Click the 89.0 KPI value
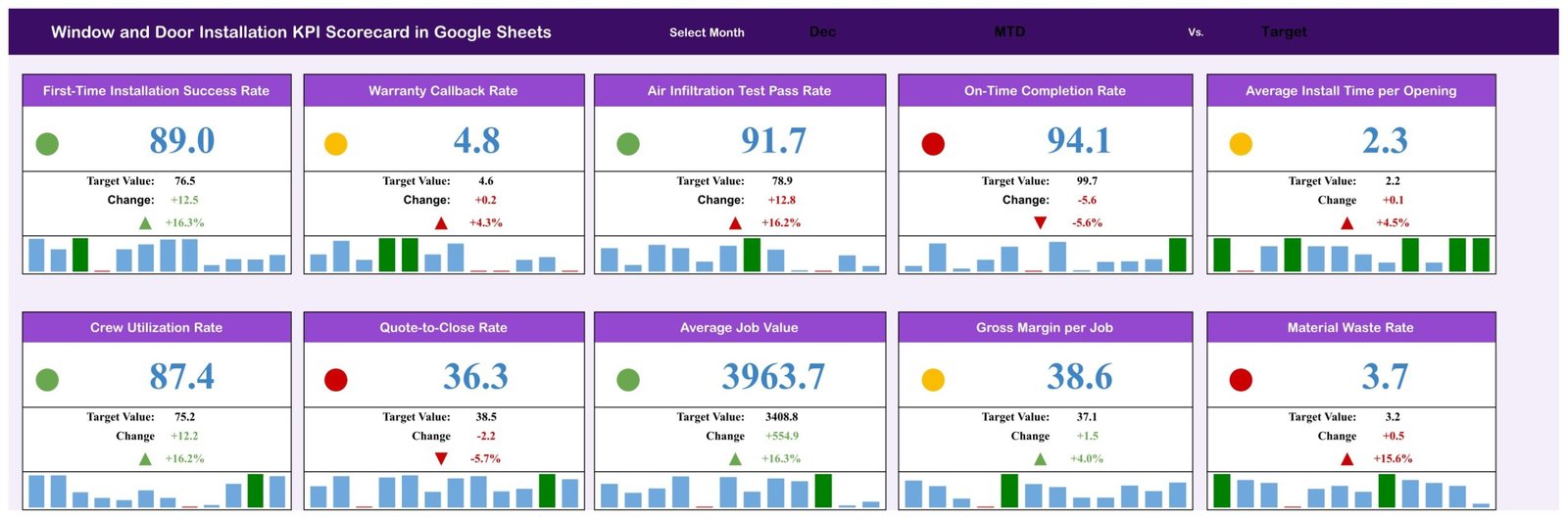The width and height of the screenshot is (1568, 519). 182,141
